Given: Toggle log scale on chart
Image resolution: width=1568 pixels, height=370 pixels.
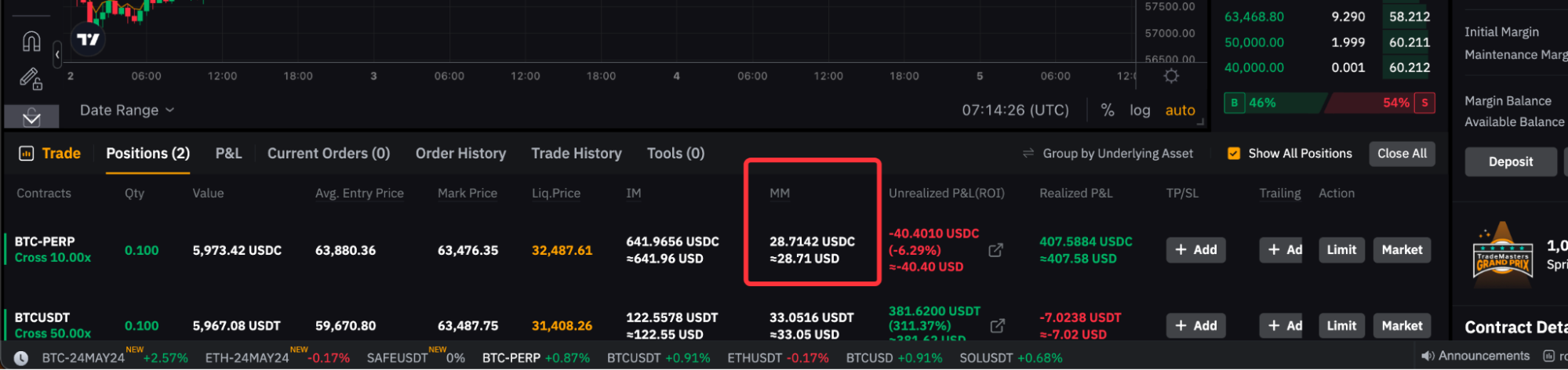Looking at the screenshot, I should click(1140, 111).
